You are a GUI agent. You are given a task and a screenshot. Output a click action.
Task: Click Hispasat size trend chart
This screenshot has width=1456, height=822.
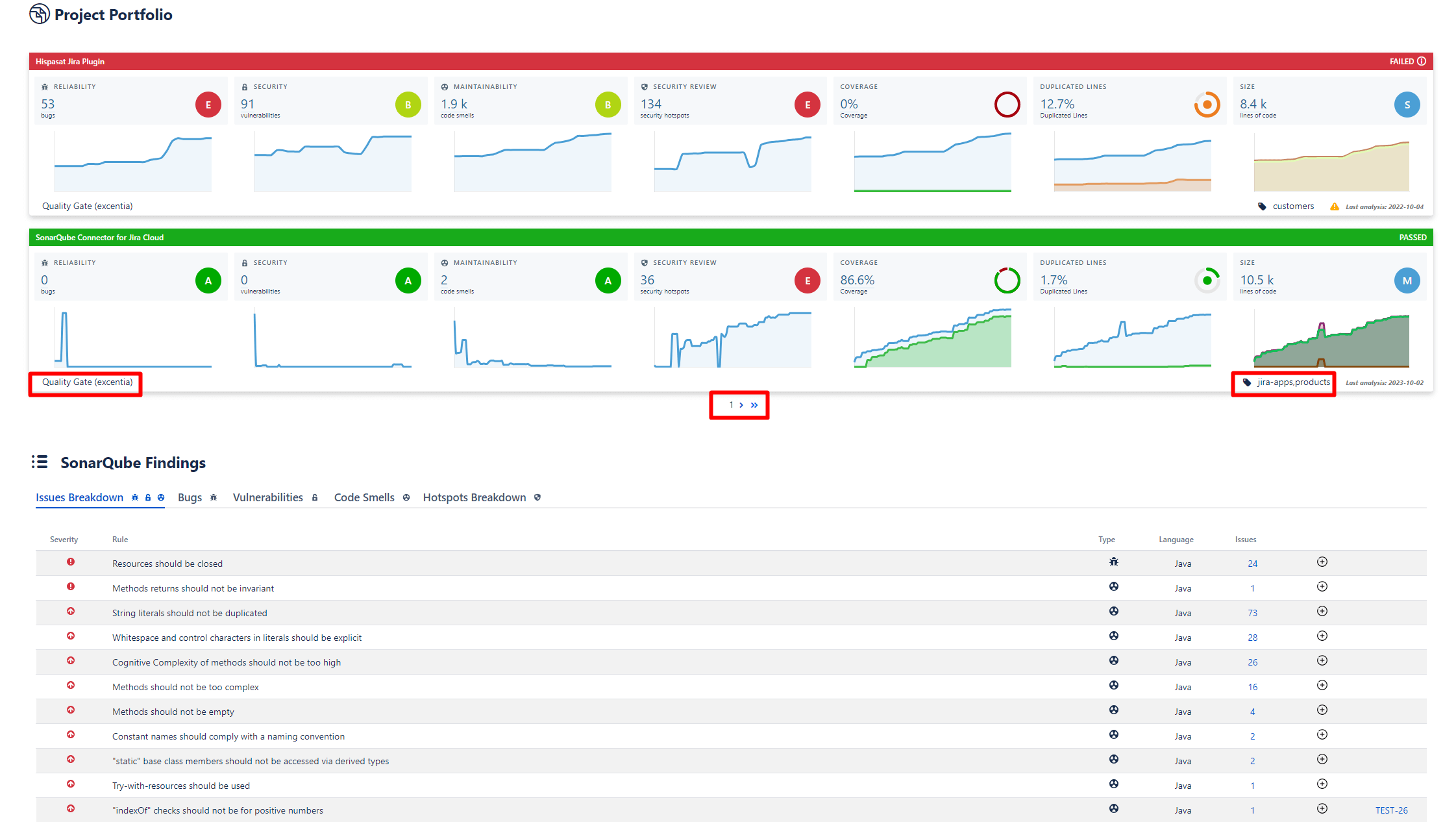click(x=1331, y=161)
